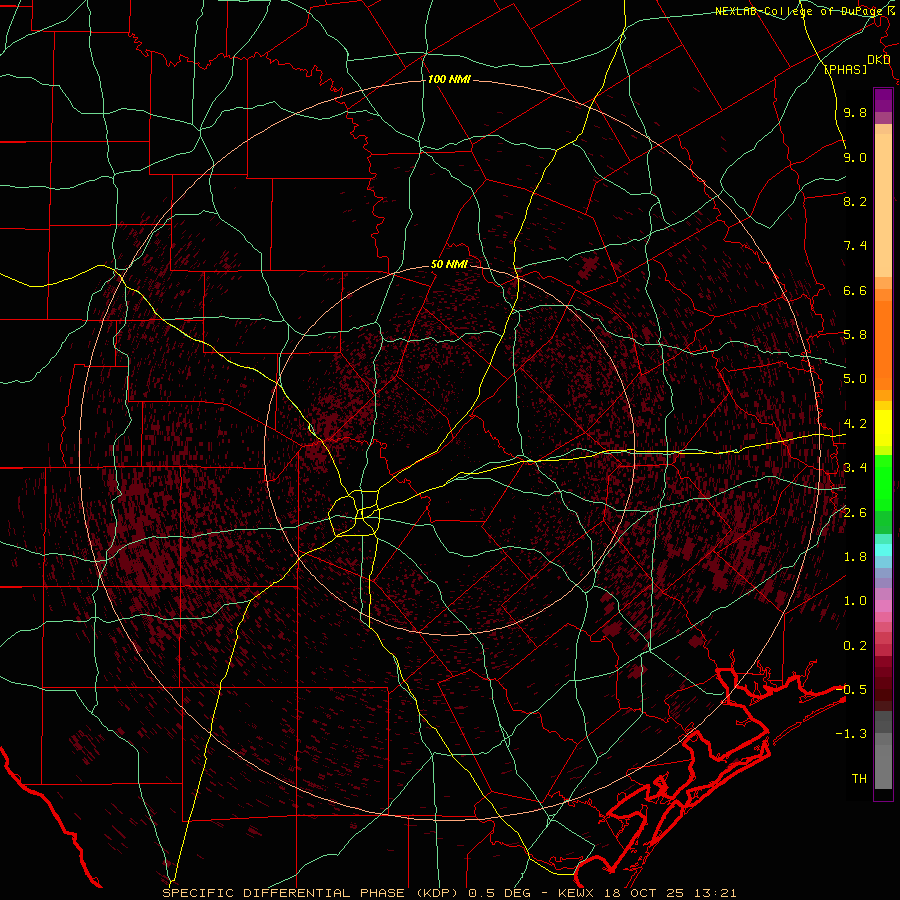Click the 1.0 value on the color scale

point(855,602)
